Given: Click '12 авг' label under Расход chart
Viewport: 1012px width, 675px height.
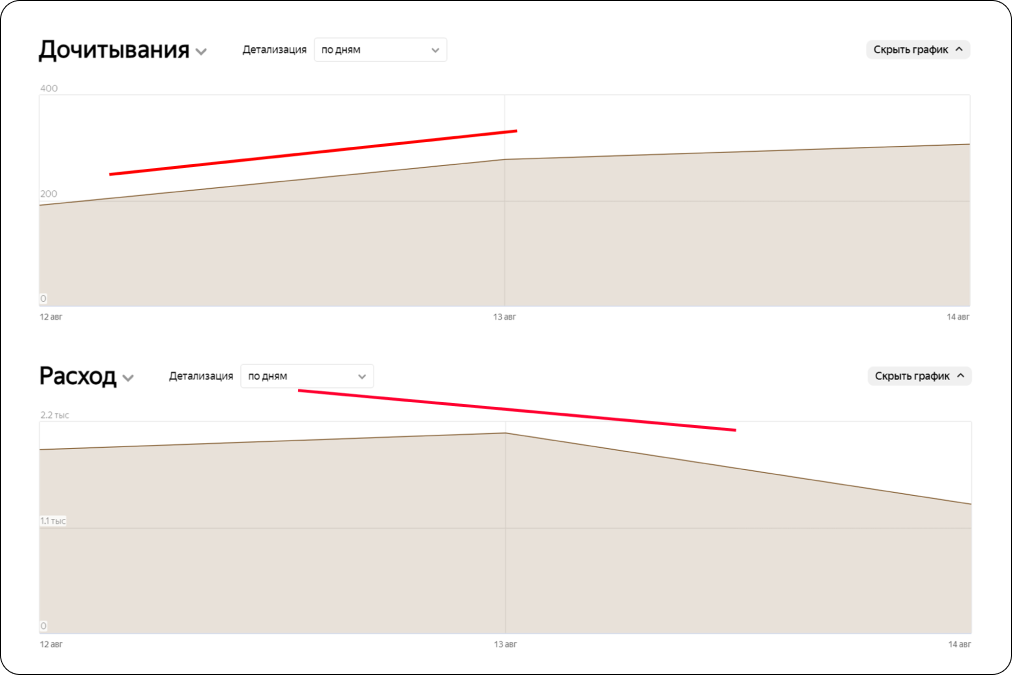Looking at the screenshot, I should pos(52,644).
